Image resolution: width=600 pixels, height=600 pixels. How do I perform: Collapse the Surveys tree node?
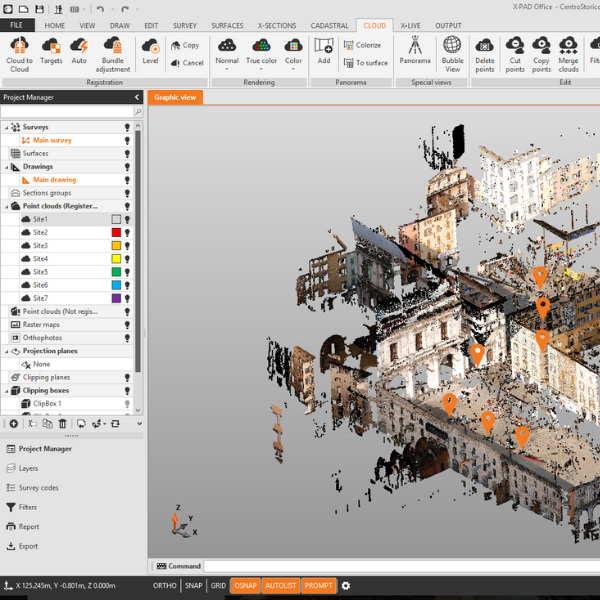[x=6, y=128]
